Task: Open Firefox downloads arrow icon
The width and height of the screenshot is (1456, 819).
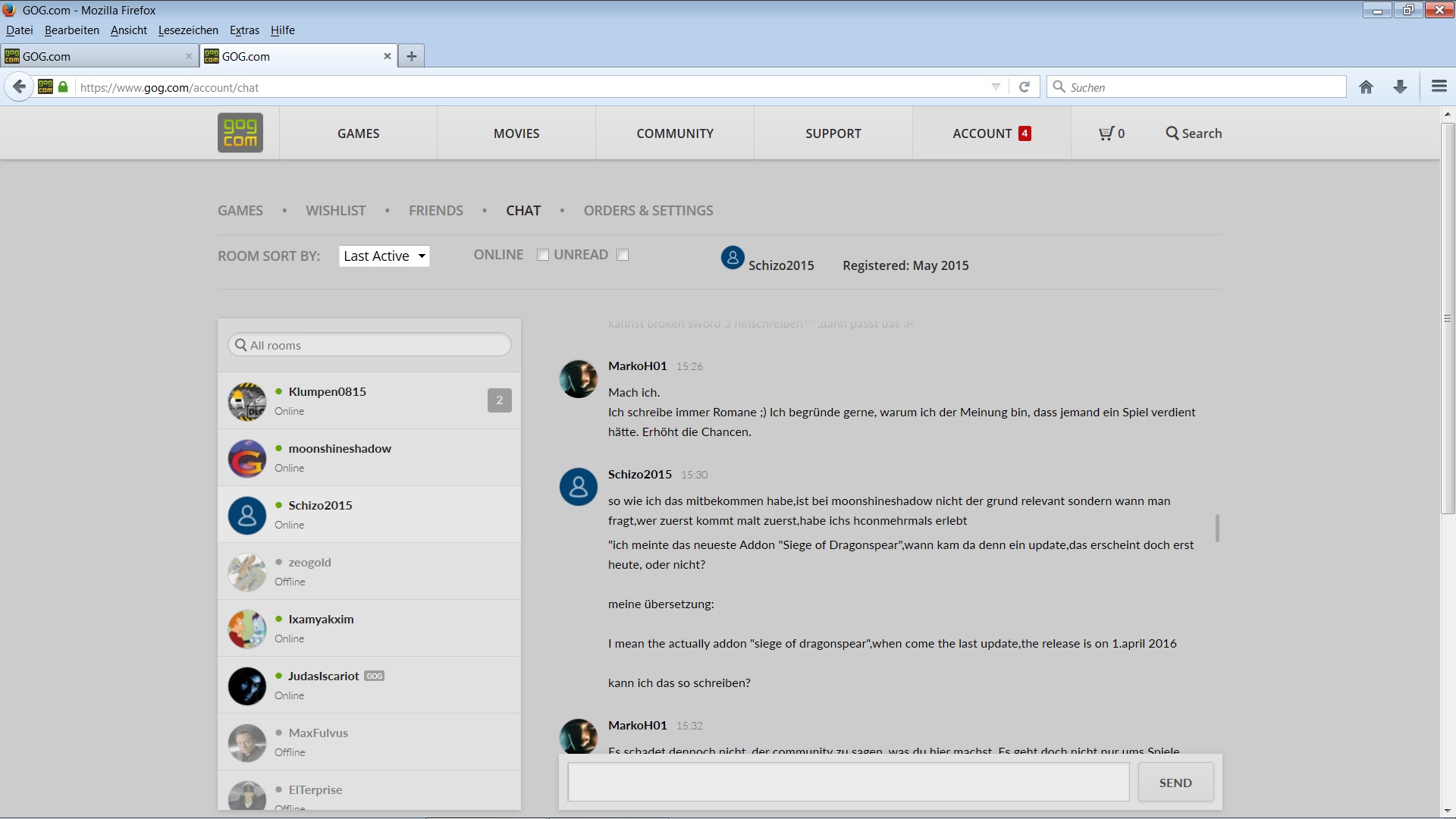Action: [x=1400, y=87]
